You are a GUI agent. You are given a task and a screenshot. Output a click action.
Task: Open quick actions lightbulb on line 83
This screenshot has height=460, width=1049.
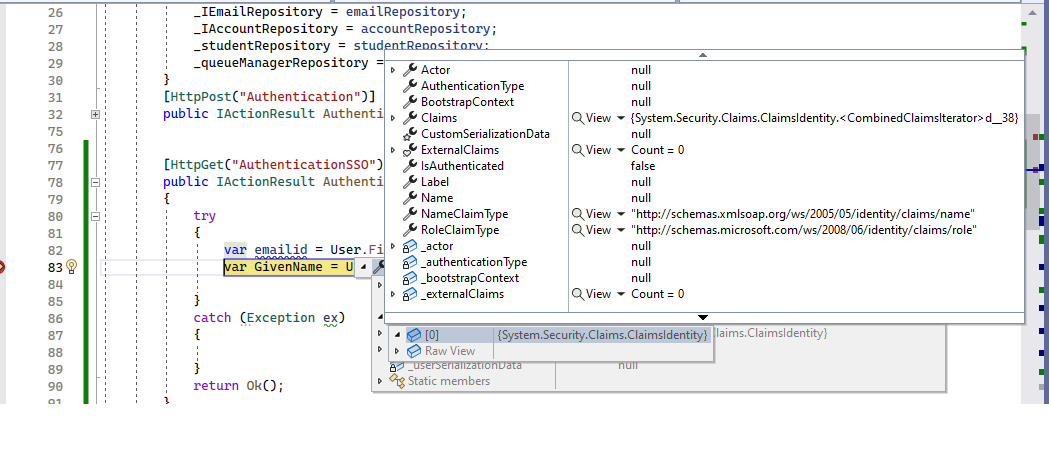click(72, 267)
